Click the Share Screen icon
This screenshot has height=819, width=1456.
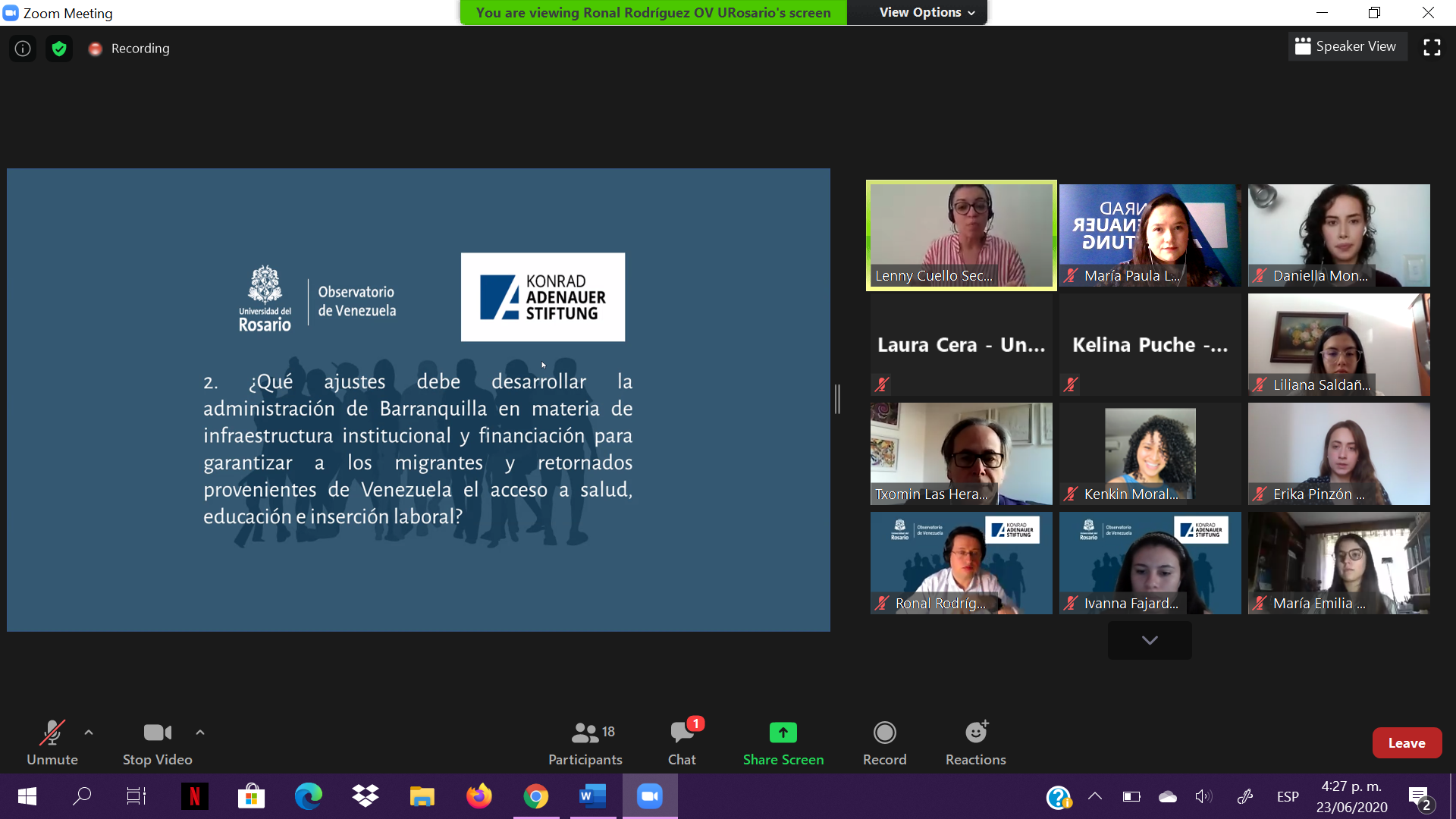coord(783,733)
